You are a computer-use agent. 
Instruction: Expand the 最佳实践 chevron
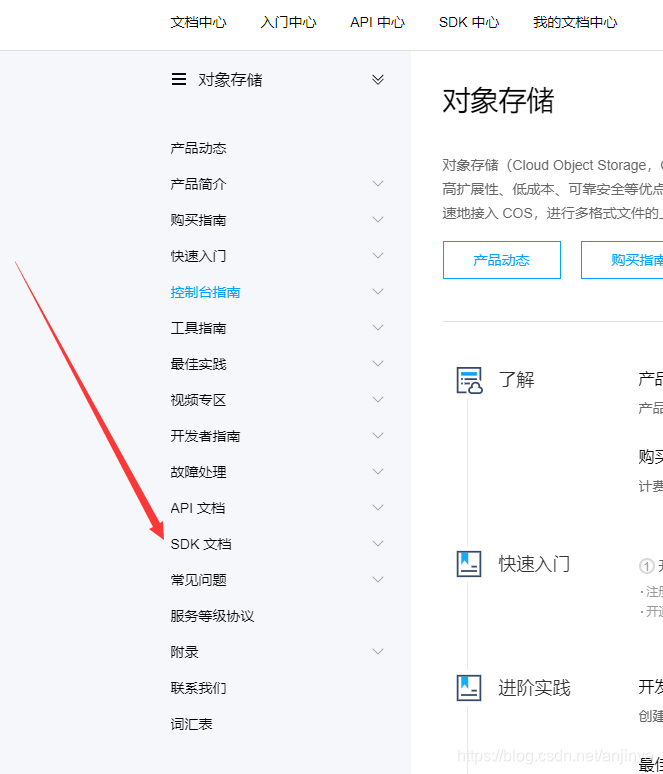pos(378,364)
